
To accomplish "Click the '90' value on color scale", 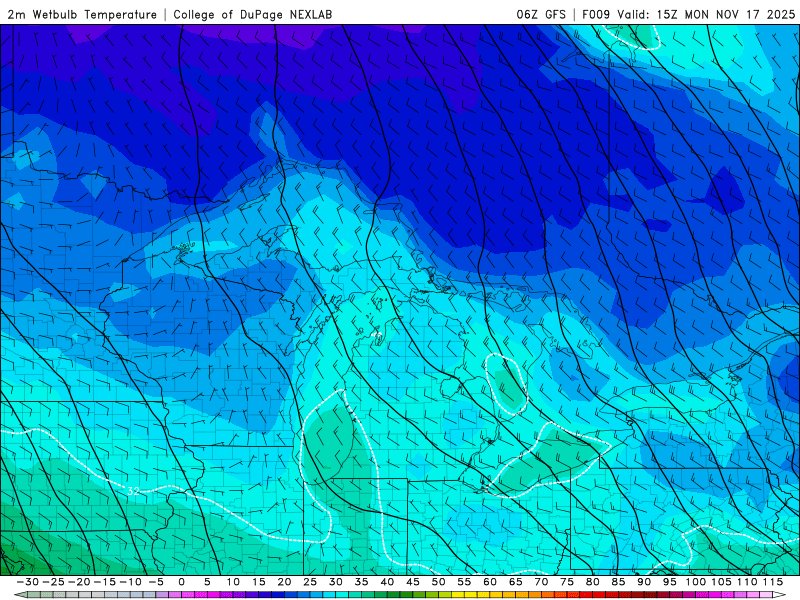I will (644, 582).
